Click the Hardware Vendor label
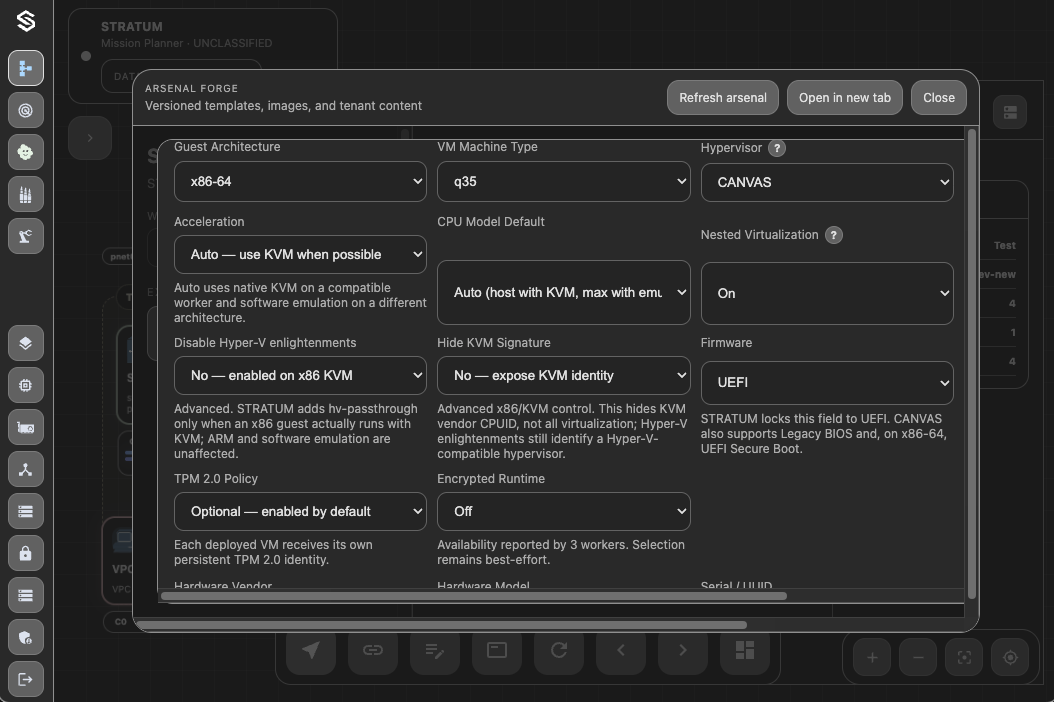 point(223,586)
